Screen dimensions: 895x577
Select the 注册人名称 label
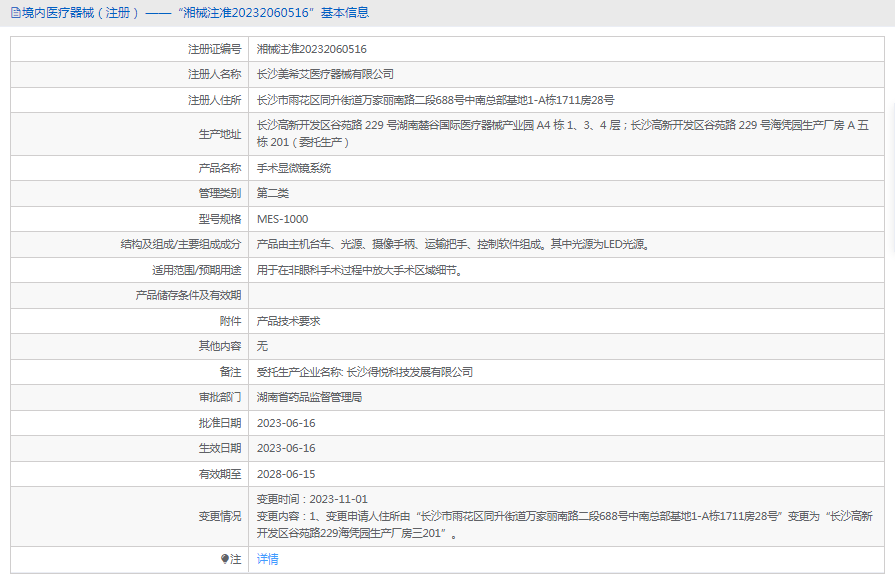[x=215, y=75]
